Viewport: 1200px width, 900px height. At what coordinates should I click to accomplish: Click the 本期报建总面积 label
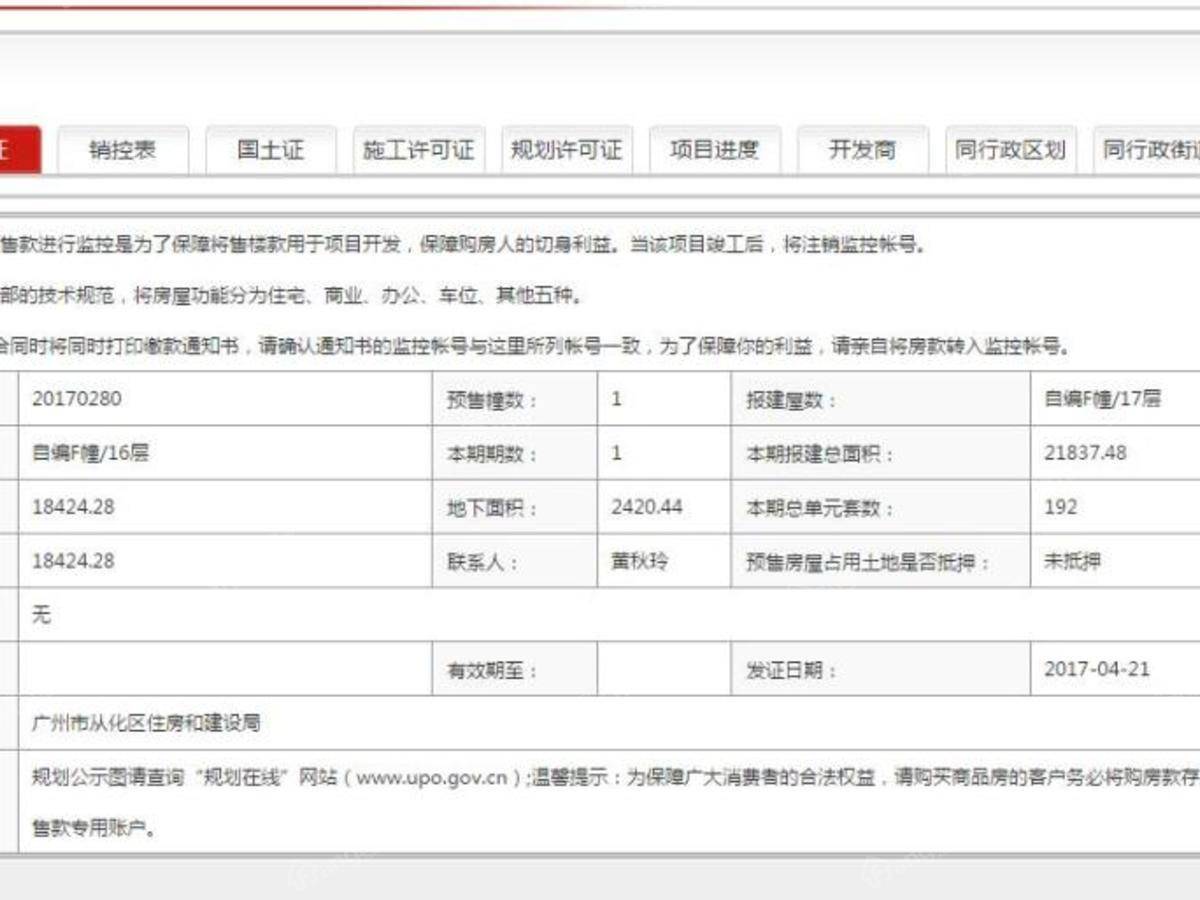click(x=820, y=454)
